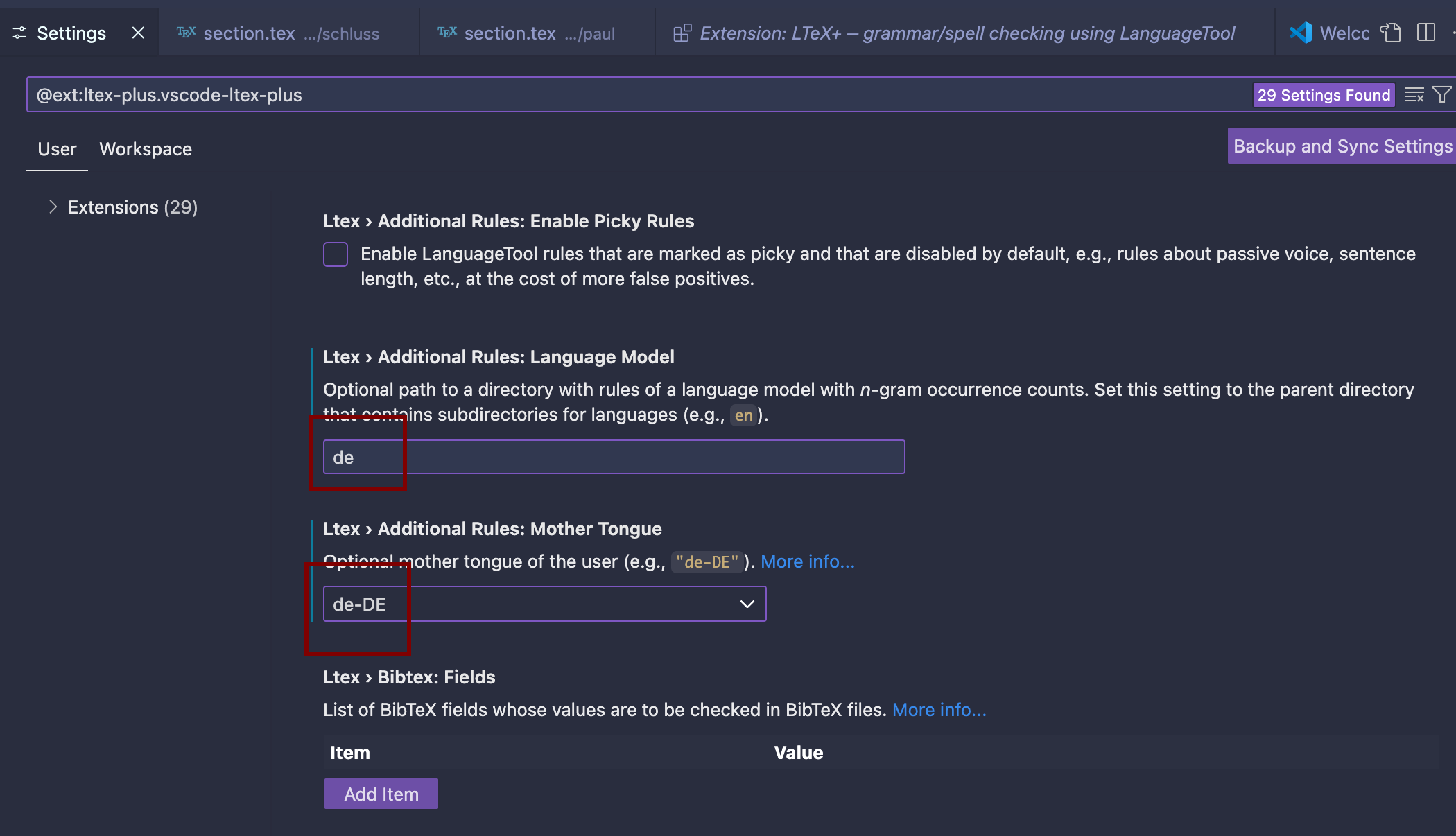This screenshot has height=836, width=1456.
Task: Click the Settings tab sliders icon
Action: click(x=19, y=33)
